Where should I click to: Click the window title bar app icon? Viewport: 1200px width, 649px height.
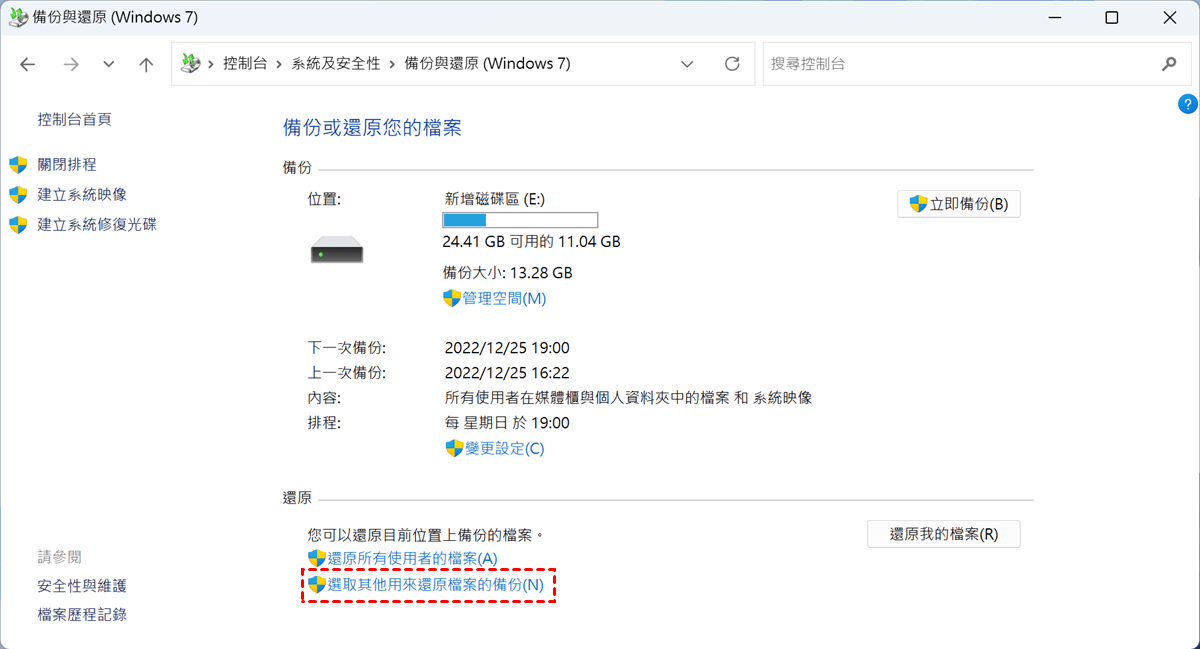(18, 17)
